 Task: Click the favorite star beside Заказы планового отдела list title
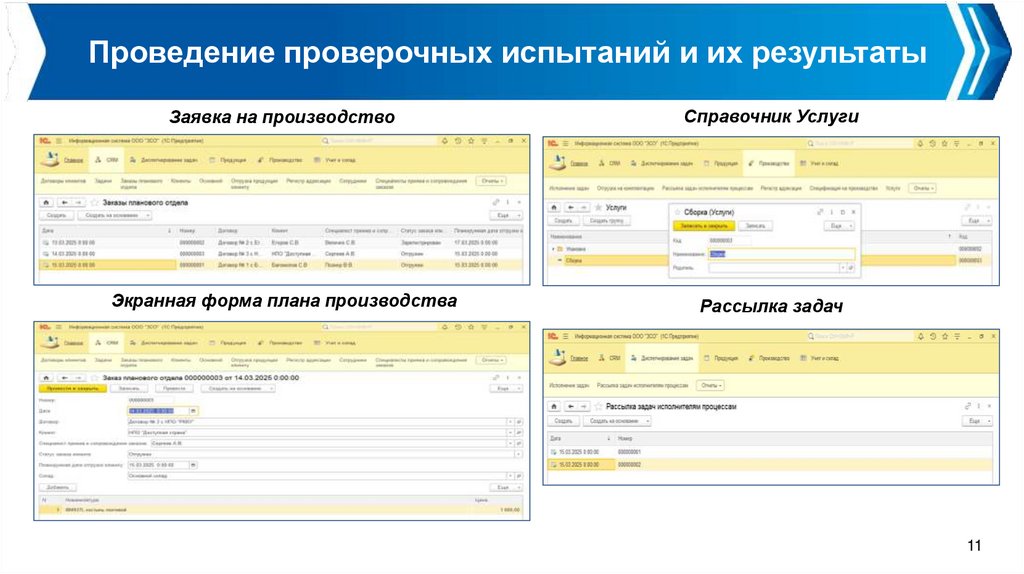[x=94, y=202]
